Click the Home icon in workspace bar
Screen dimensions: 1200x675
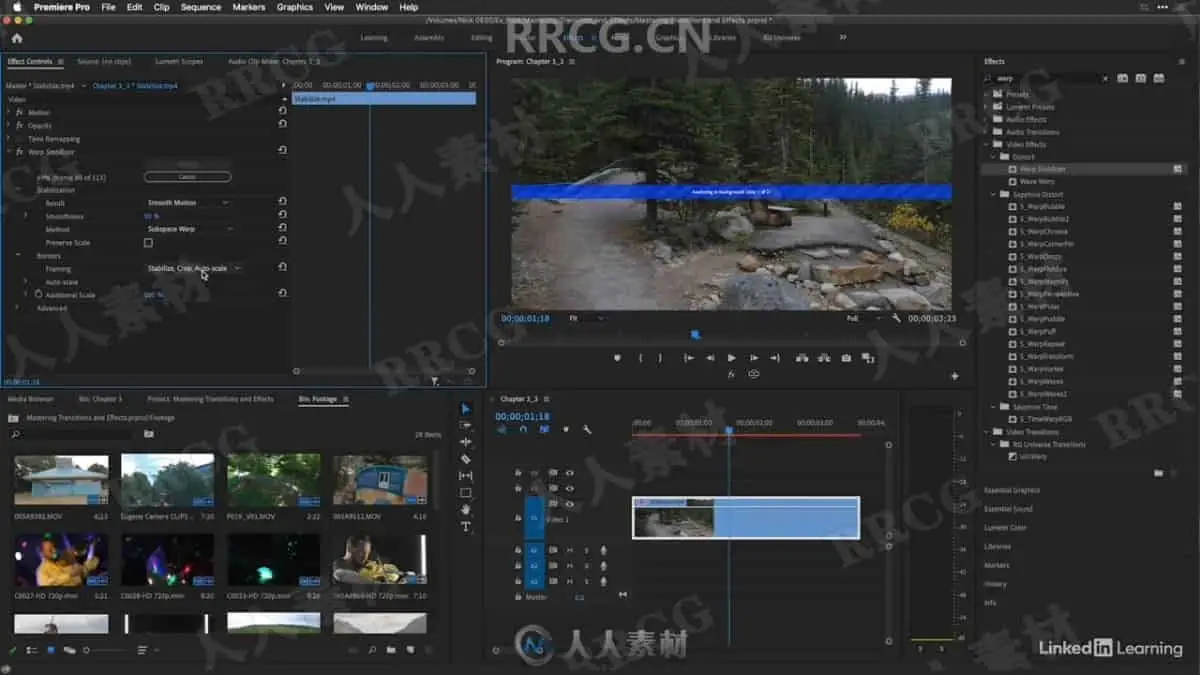click(16, 37)
